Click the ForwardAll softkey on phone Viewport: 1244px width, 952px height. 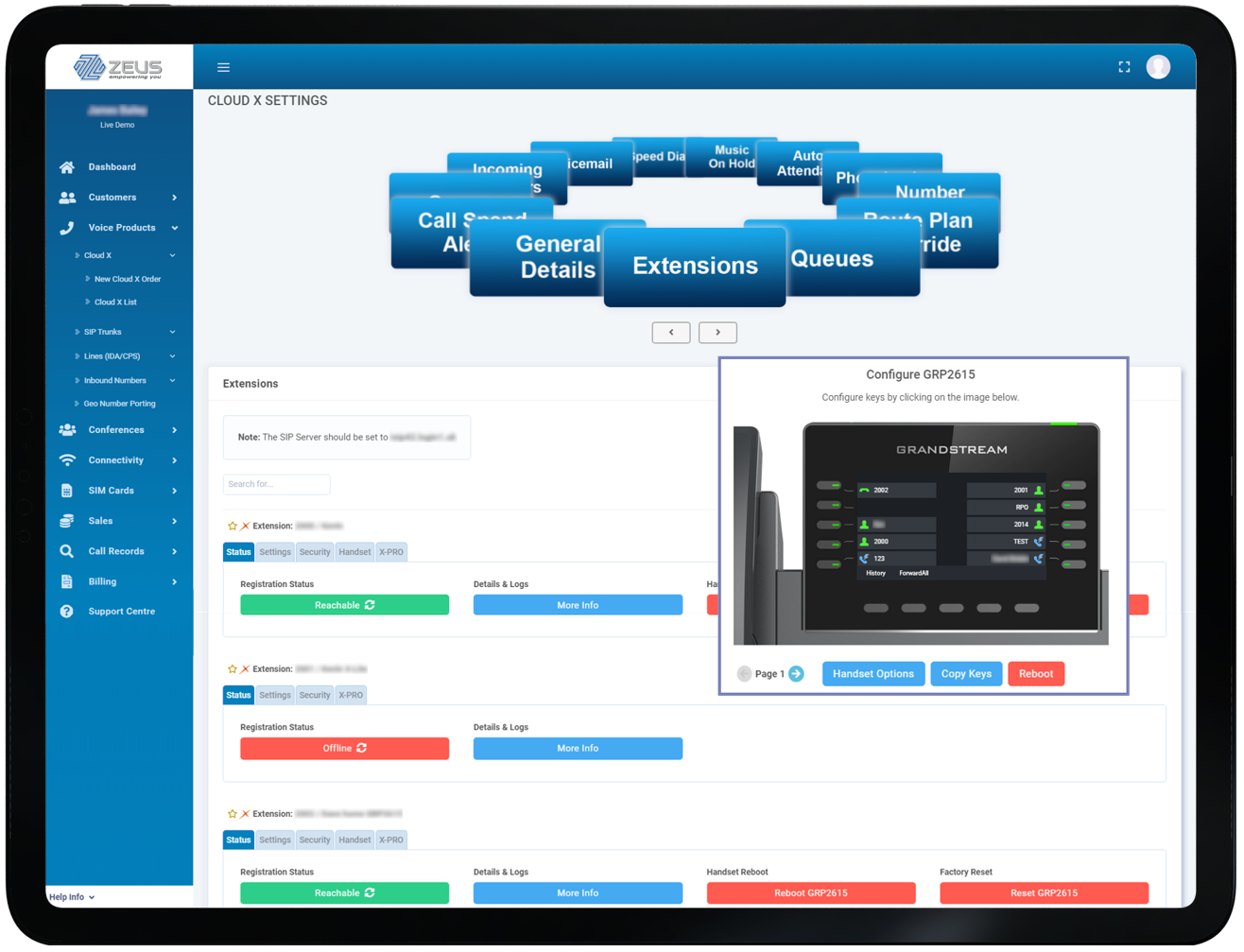913,574
